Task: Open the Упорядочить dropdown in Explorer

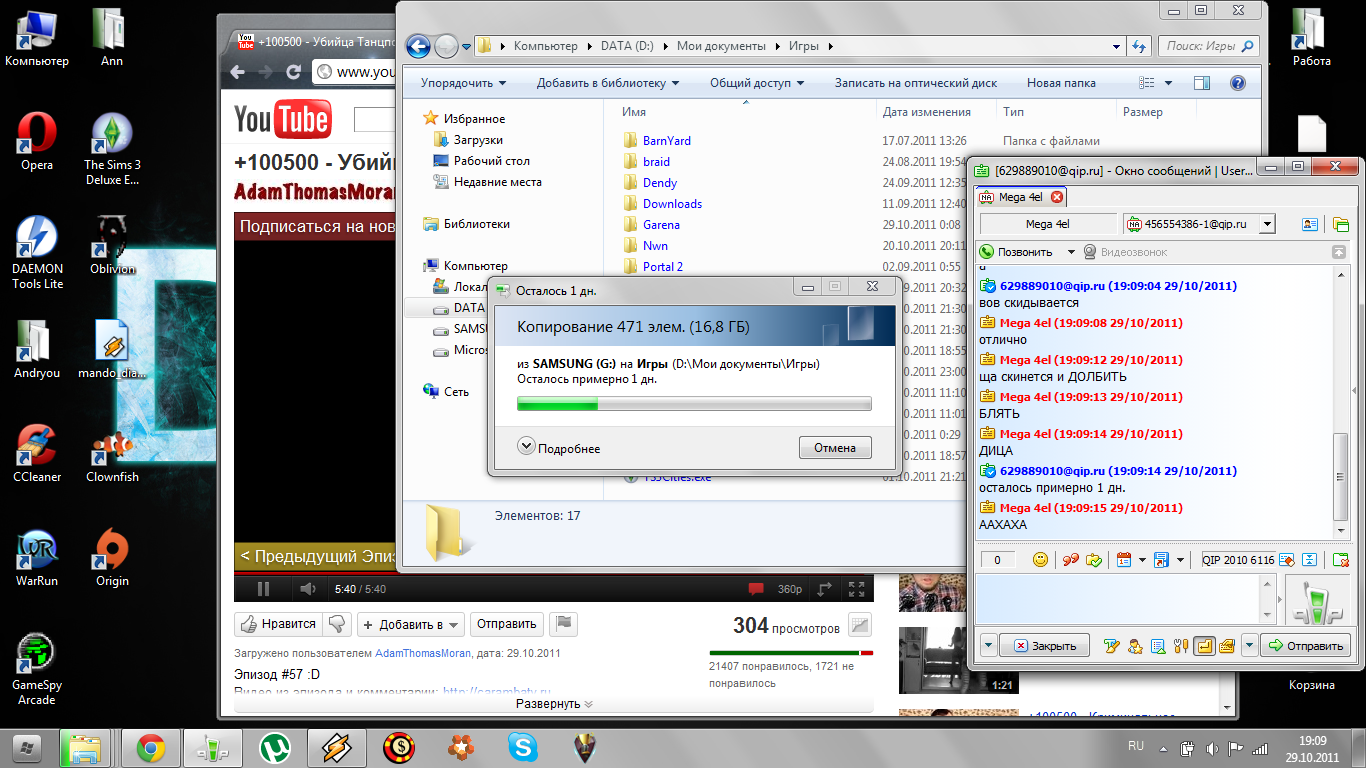Action: coord(463,83)
